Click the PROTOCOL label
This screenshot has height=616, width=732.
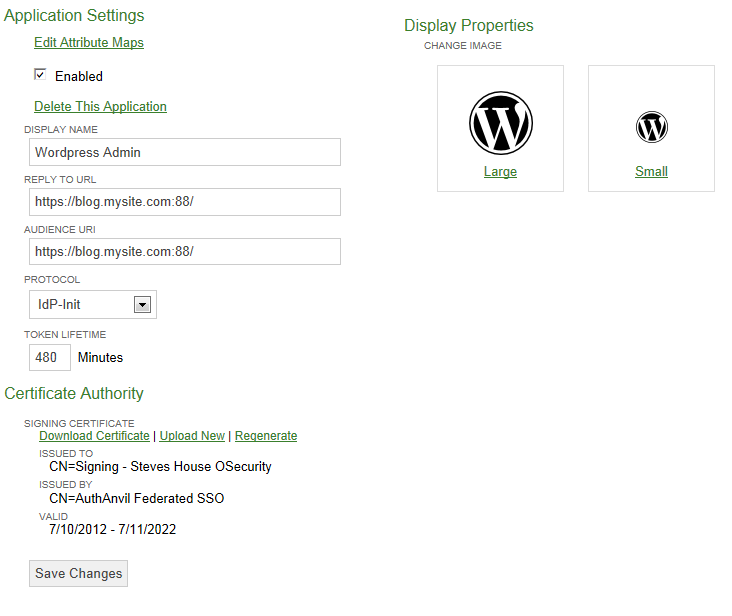pyautogui.click(x=52, y=280)
